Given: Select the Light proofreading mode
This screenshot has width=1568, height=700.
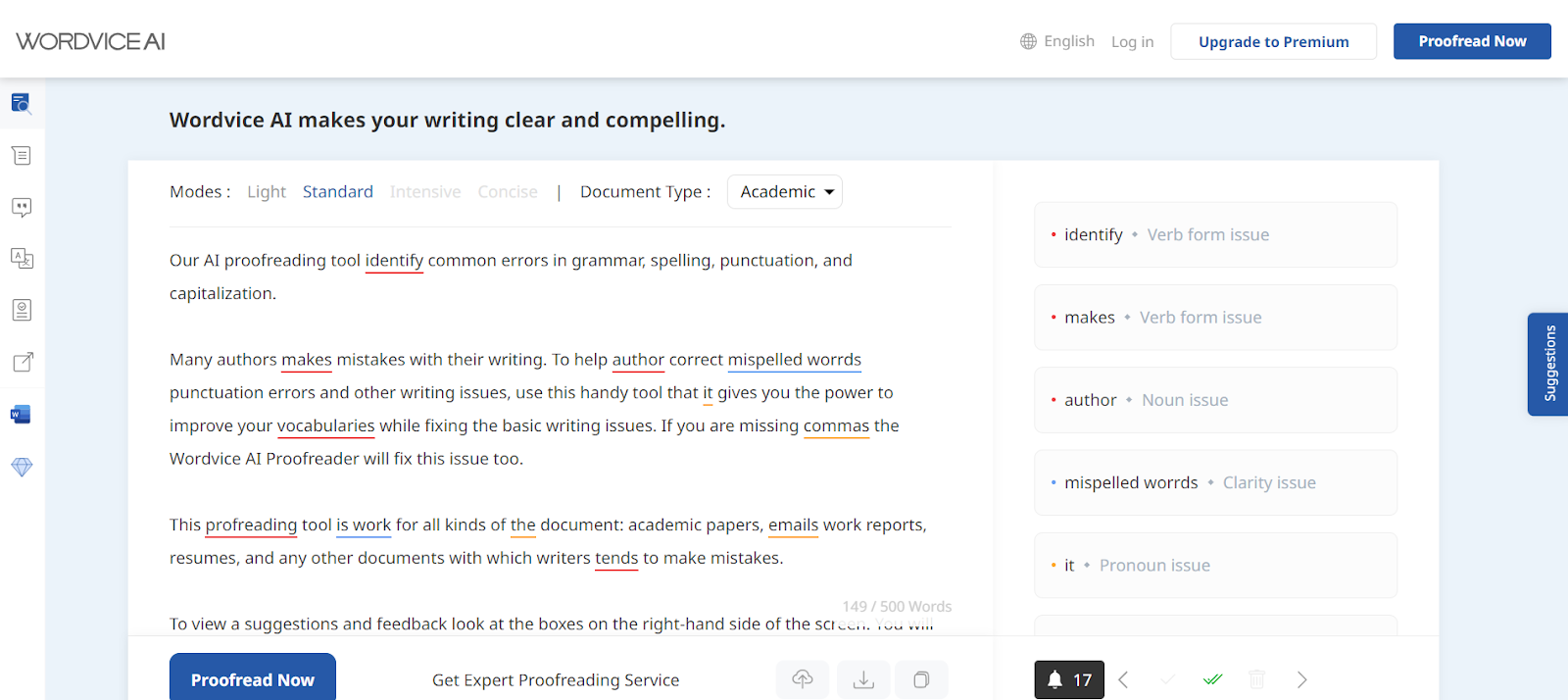Looking at the screenshot, I should [267, 192].
